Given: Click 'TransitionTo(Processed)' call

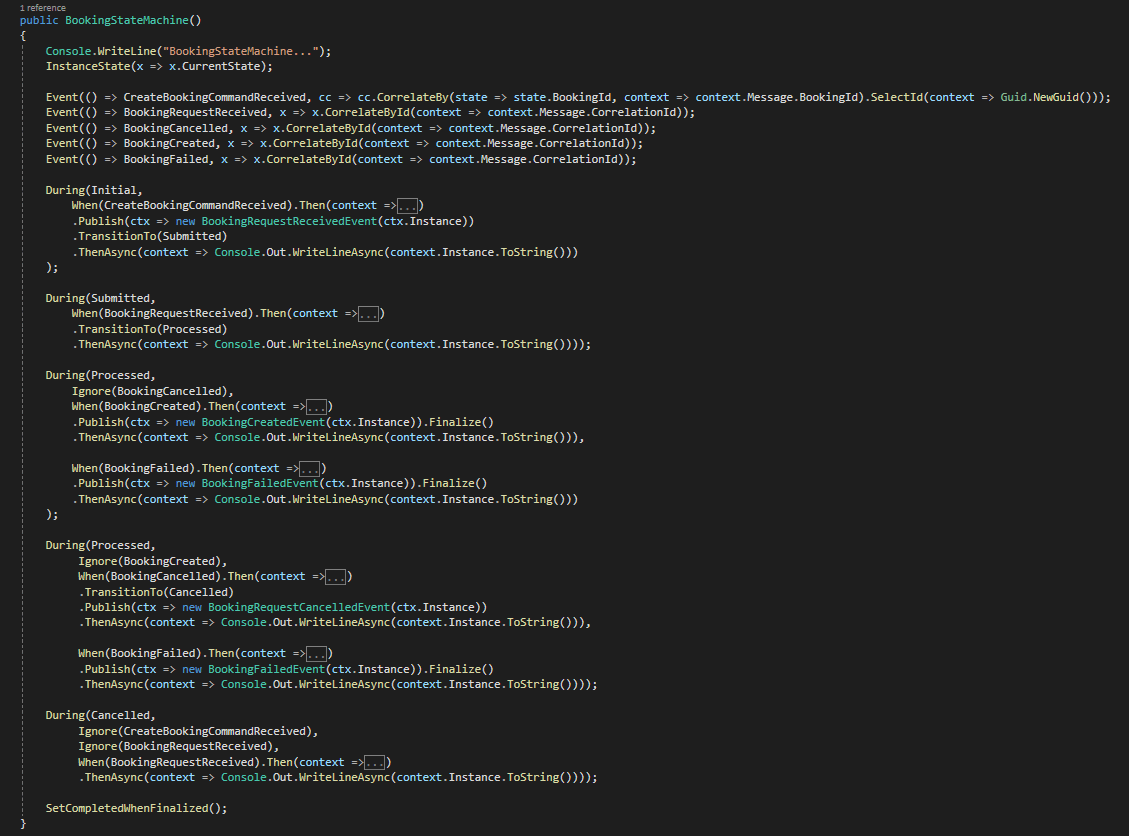Looking at the screenshot, I should pyautogui.click(x=153, y=329).
